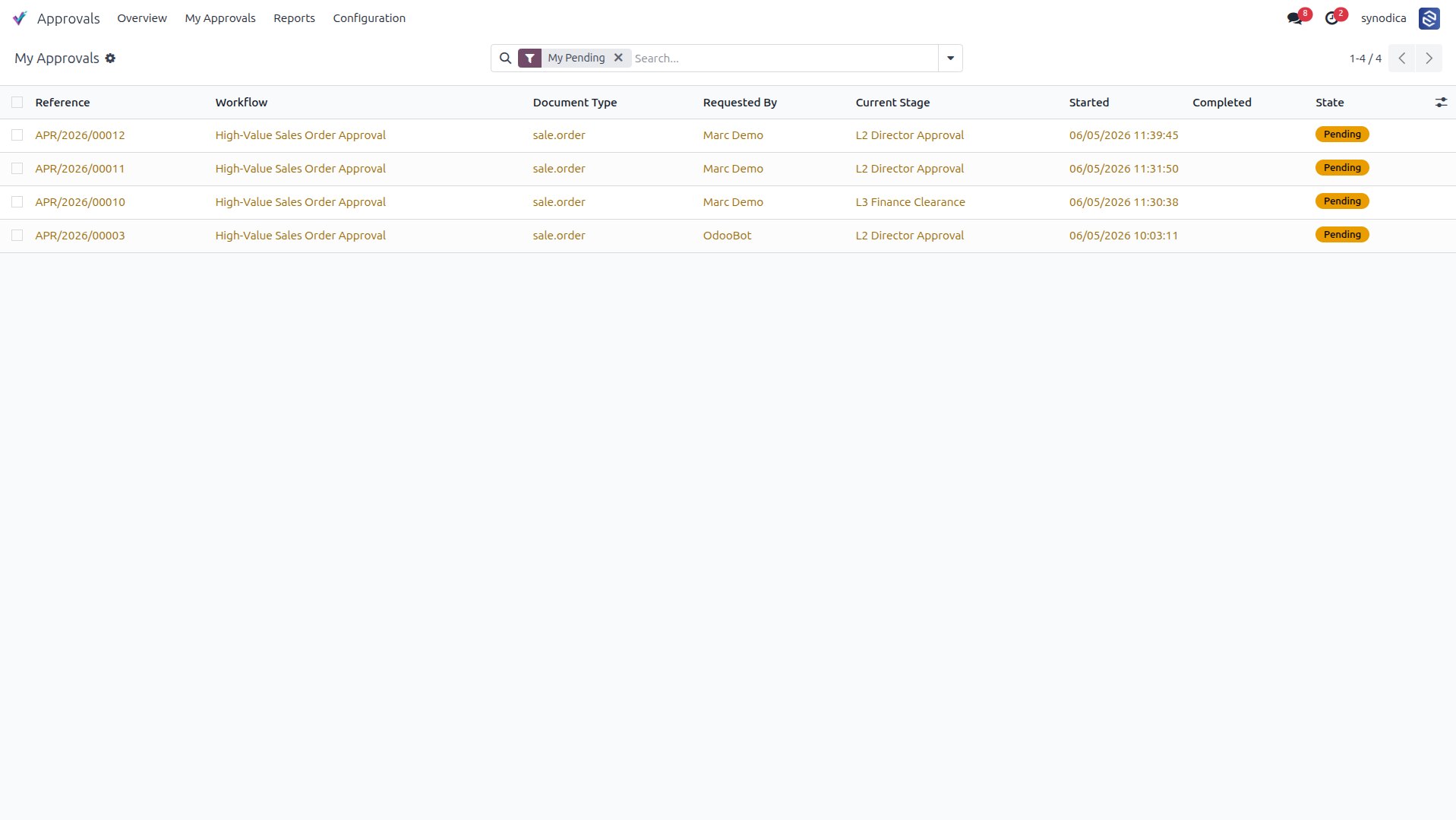Screen dimensions: 1456x820
Task: Open the activities clock icon
Action: [1331, 18]
